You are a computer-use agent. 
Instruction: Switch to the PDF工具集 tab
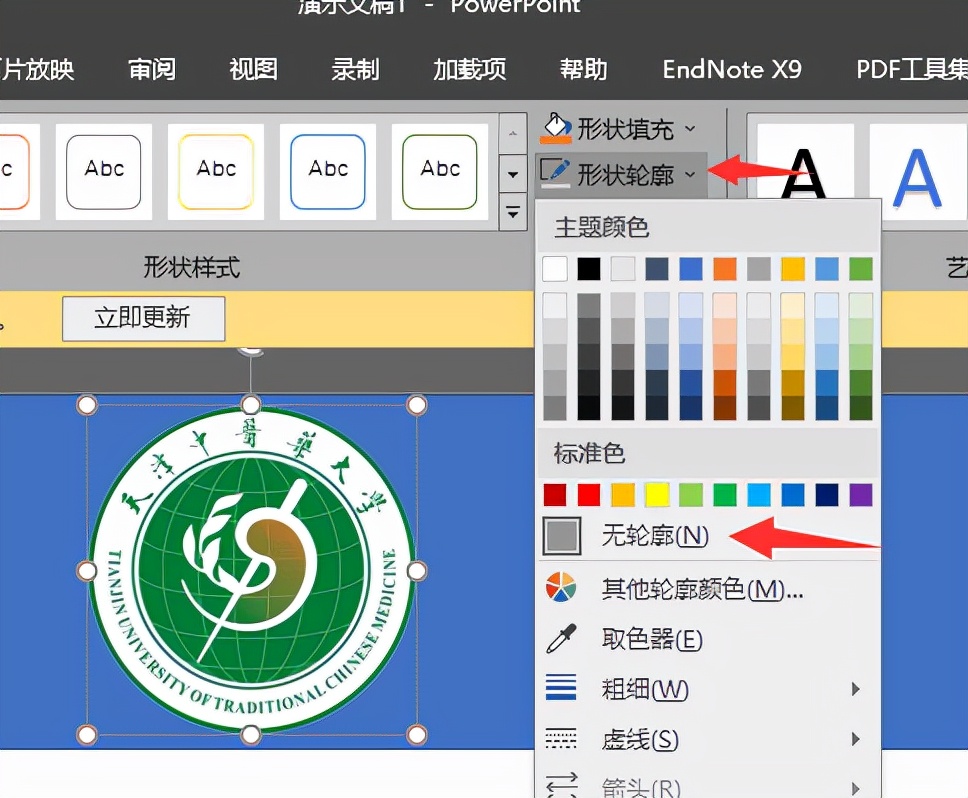click(912, 70)
